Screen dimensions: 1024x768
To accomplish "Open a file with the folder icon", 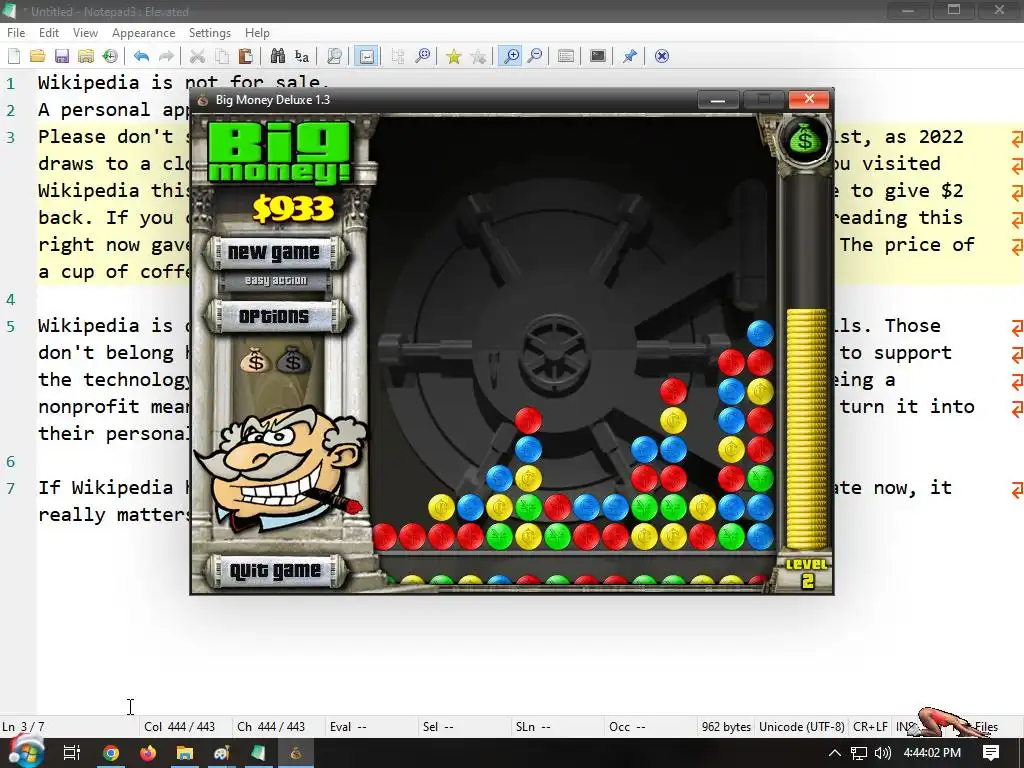I will pos(38,56).
